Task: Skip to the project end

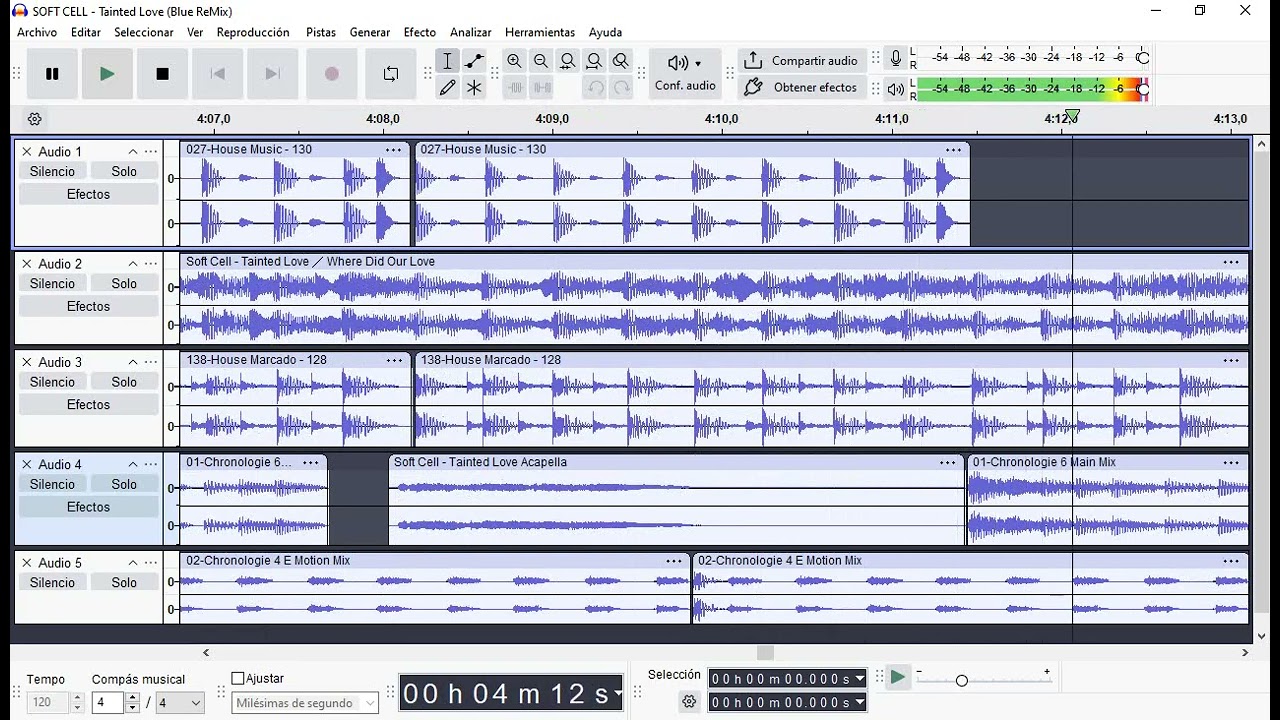Action: point(272,74)
